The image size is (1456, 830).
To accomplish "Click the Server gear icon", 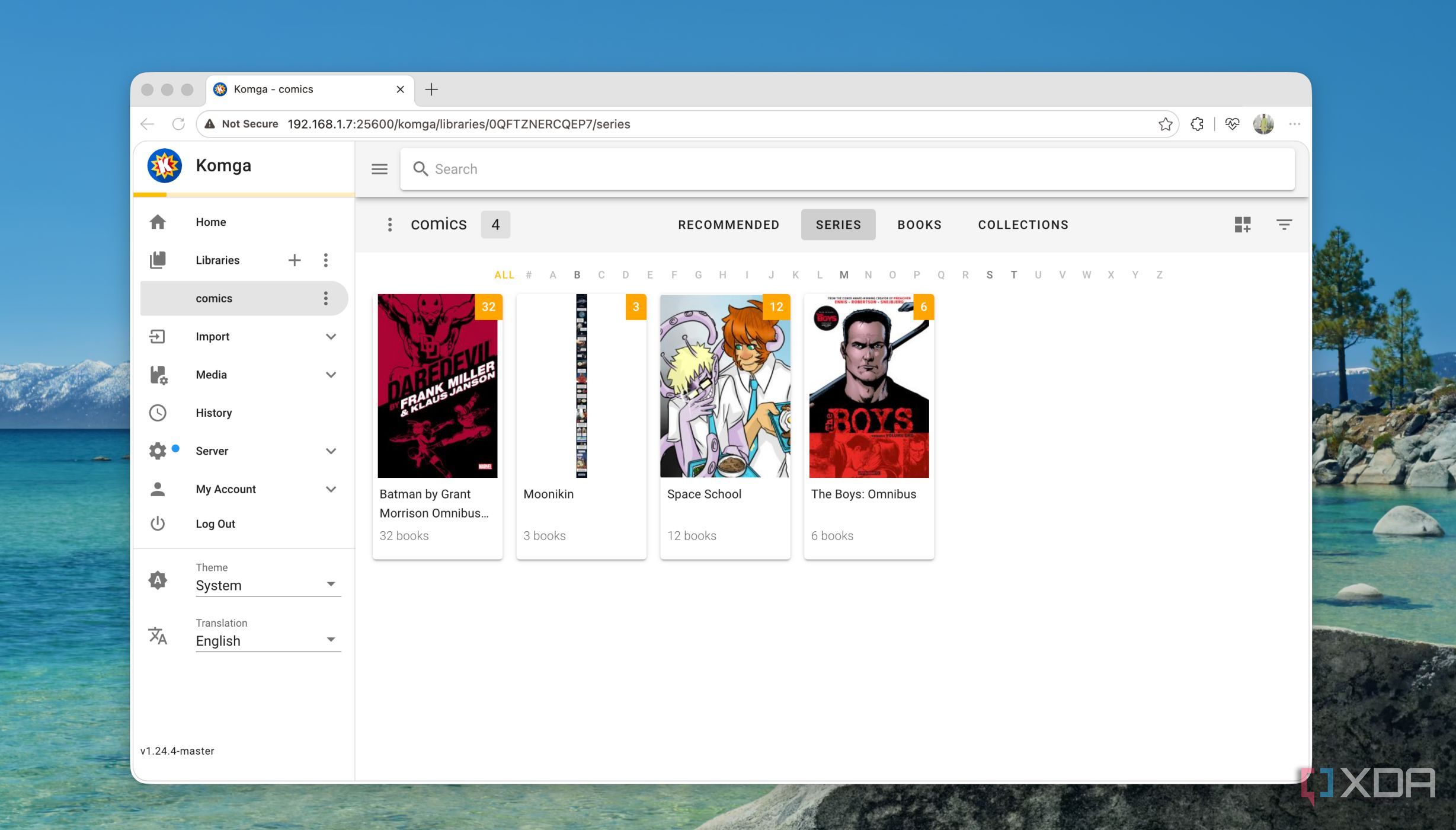I will [158, 451].
